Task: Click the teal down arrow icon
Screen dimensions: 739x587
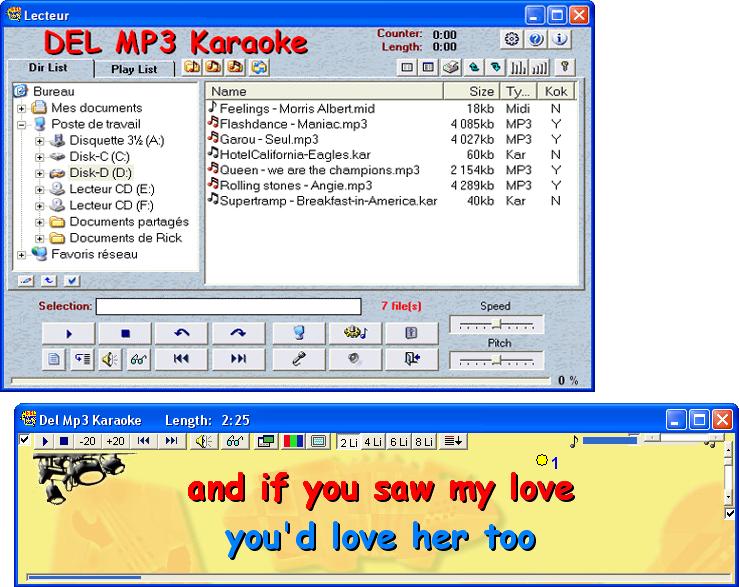Action: coord(496,67)
